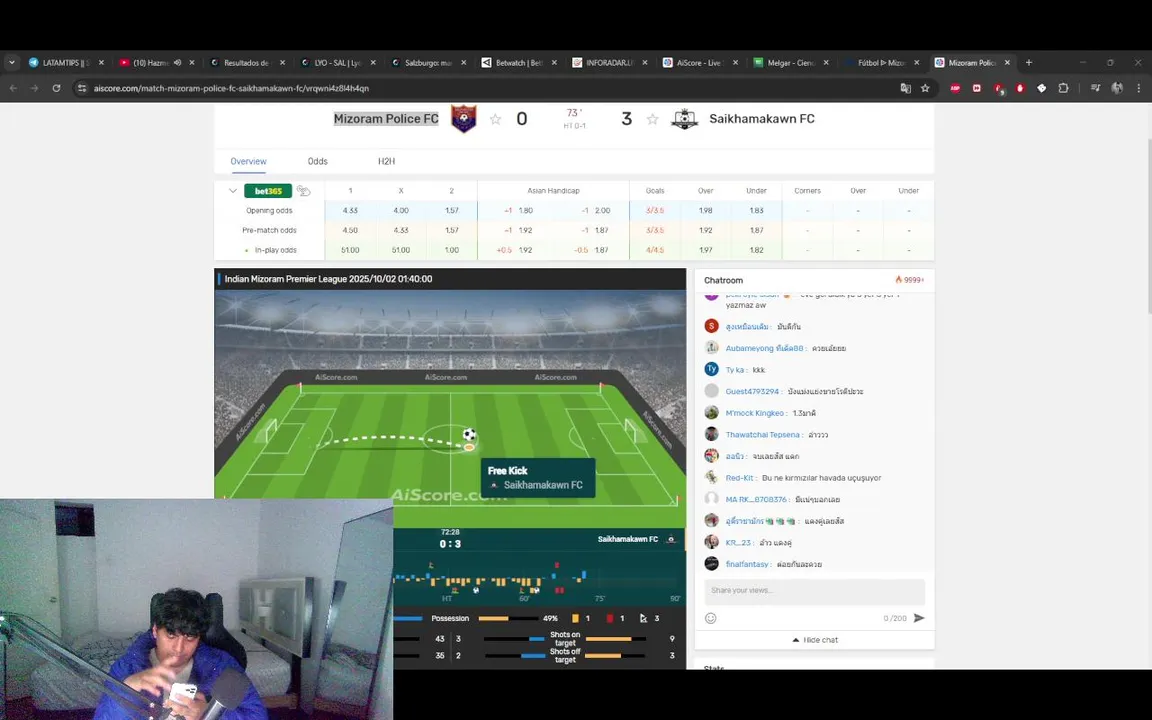
Task: Click the In-play odds 1.00 cell
Action: [x=451, y=251]
